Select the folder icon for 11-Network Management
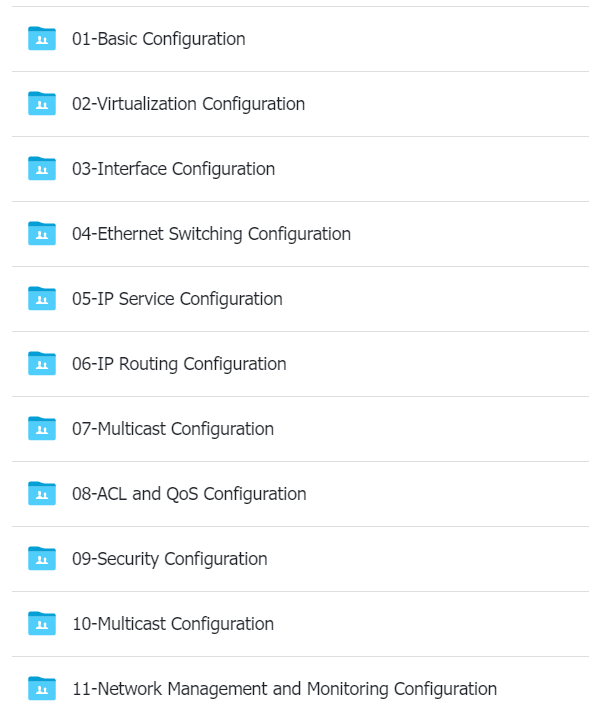 point(41,688)
